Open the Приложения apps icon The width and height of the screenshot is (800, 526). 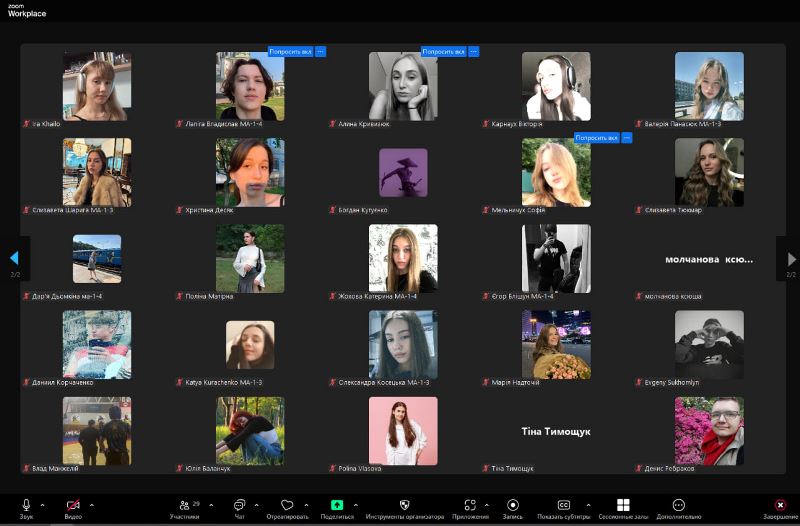click(470, 505)
